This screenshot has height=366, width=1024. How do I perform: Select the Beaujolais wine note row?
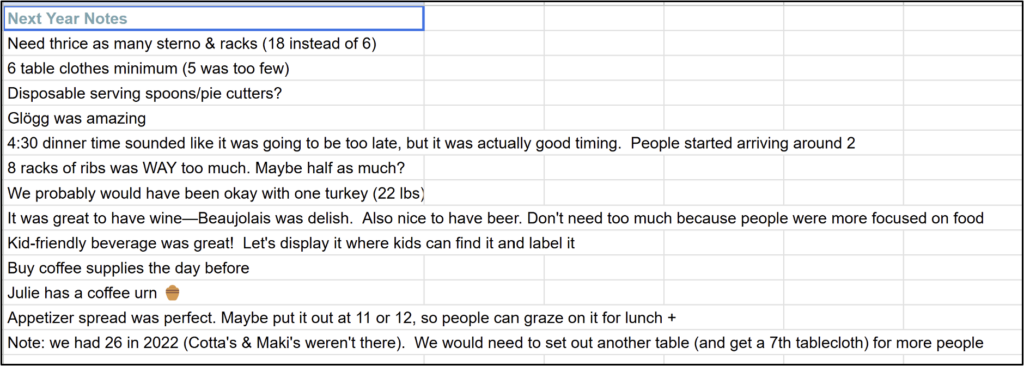coord(496,218)
